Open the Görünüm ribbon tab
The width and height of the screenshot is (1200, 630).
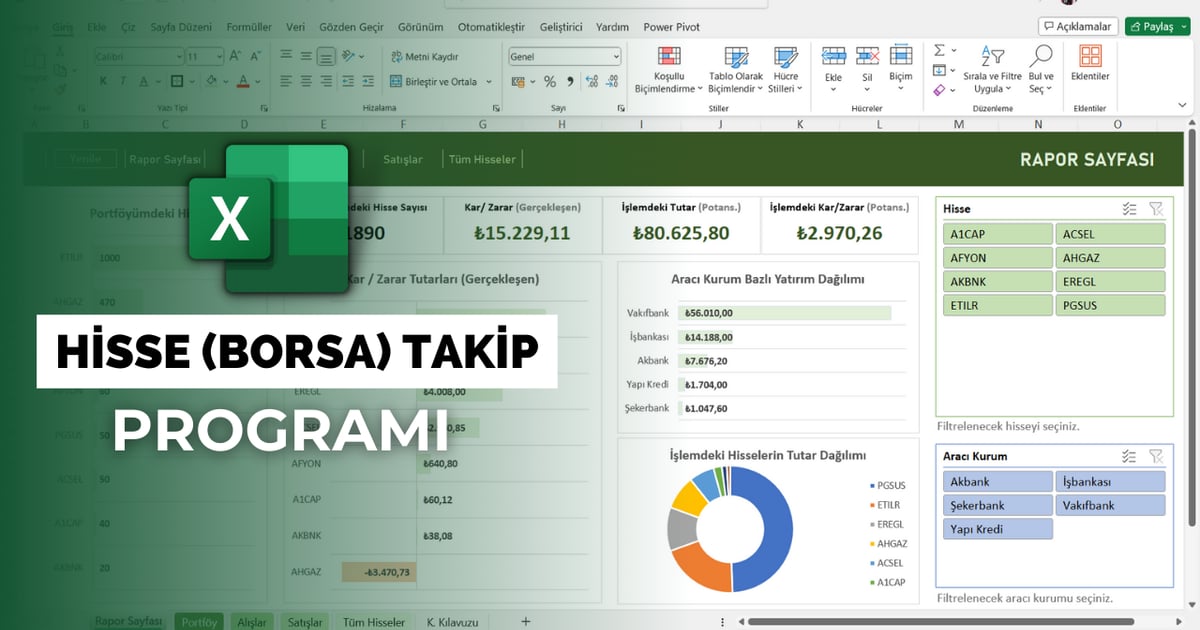point(420,27)
